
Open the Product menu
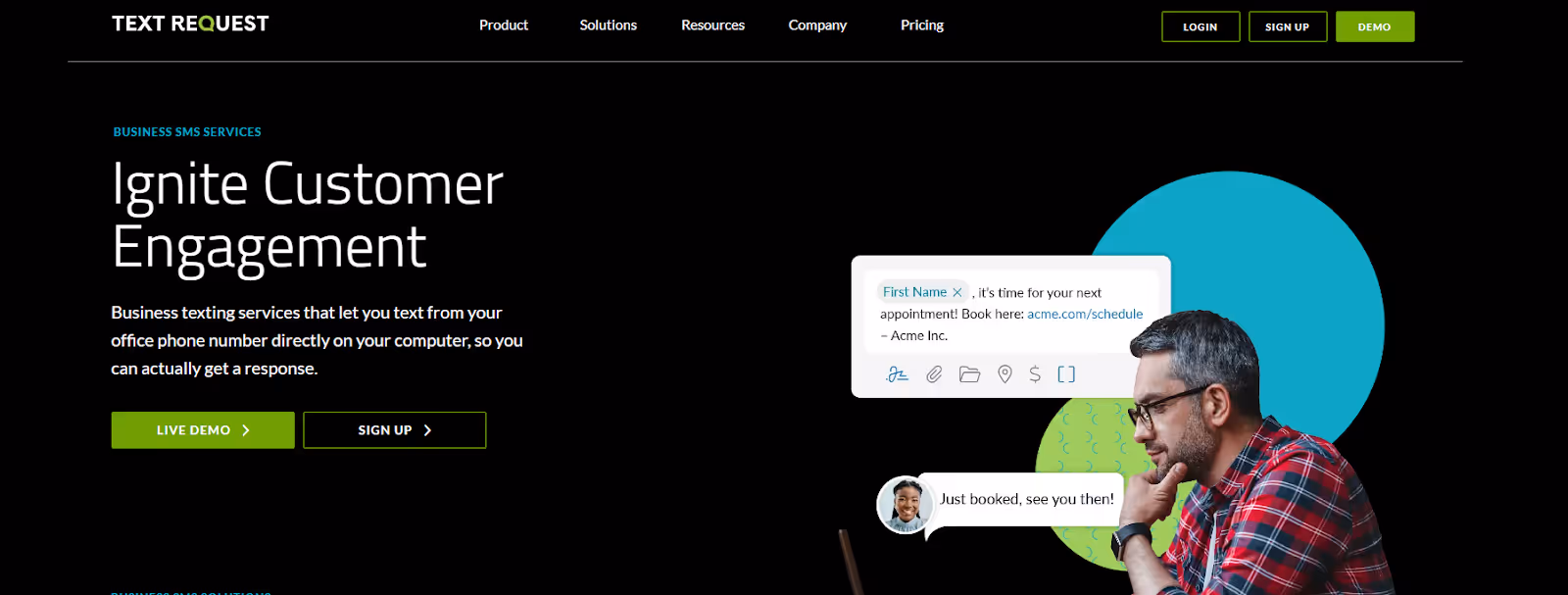[x=504, y=25]
